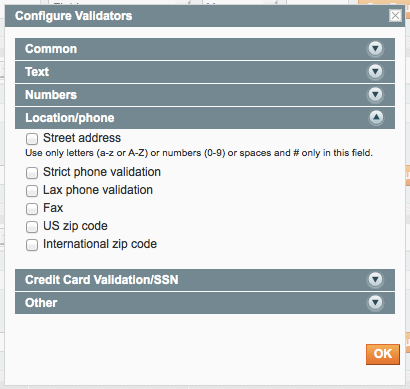Confirm with the orange OK button

click(383, 354)
